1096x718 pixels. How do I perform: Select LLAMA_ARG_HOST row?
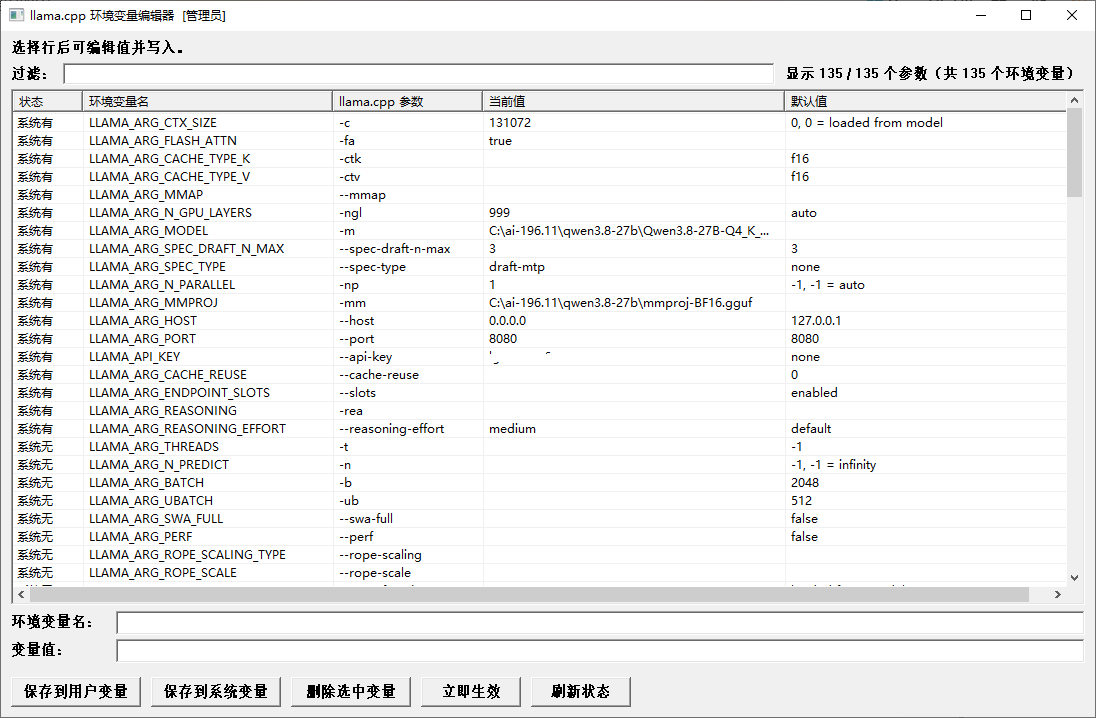click(540, 321)
